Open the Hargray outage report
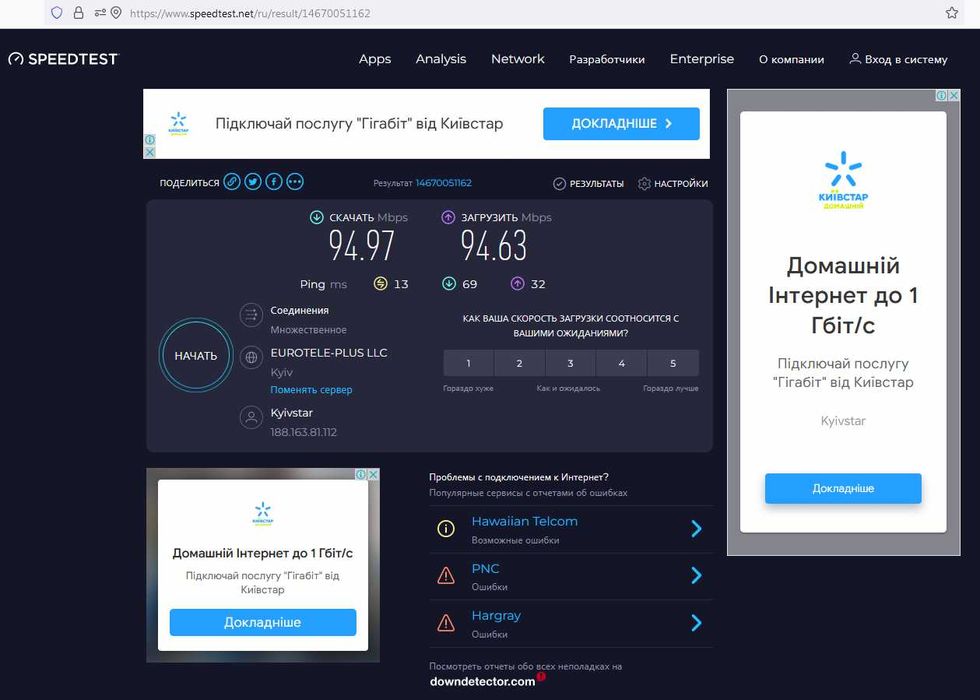 coord(496,616)
